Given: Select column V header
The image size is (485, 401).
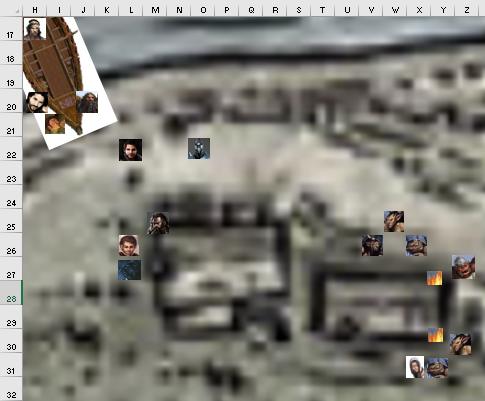Looking at the screenshot, I should [371, 10].
